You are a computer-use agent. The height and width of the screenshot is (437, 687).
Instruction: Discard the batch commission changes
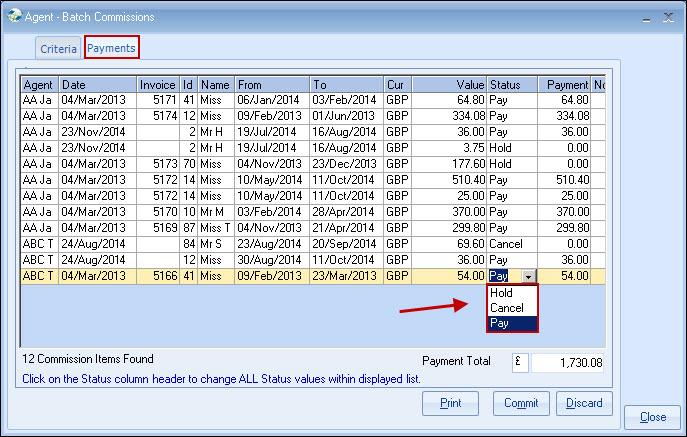point(584,403)
